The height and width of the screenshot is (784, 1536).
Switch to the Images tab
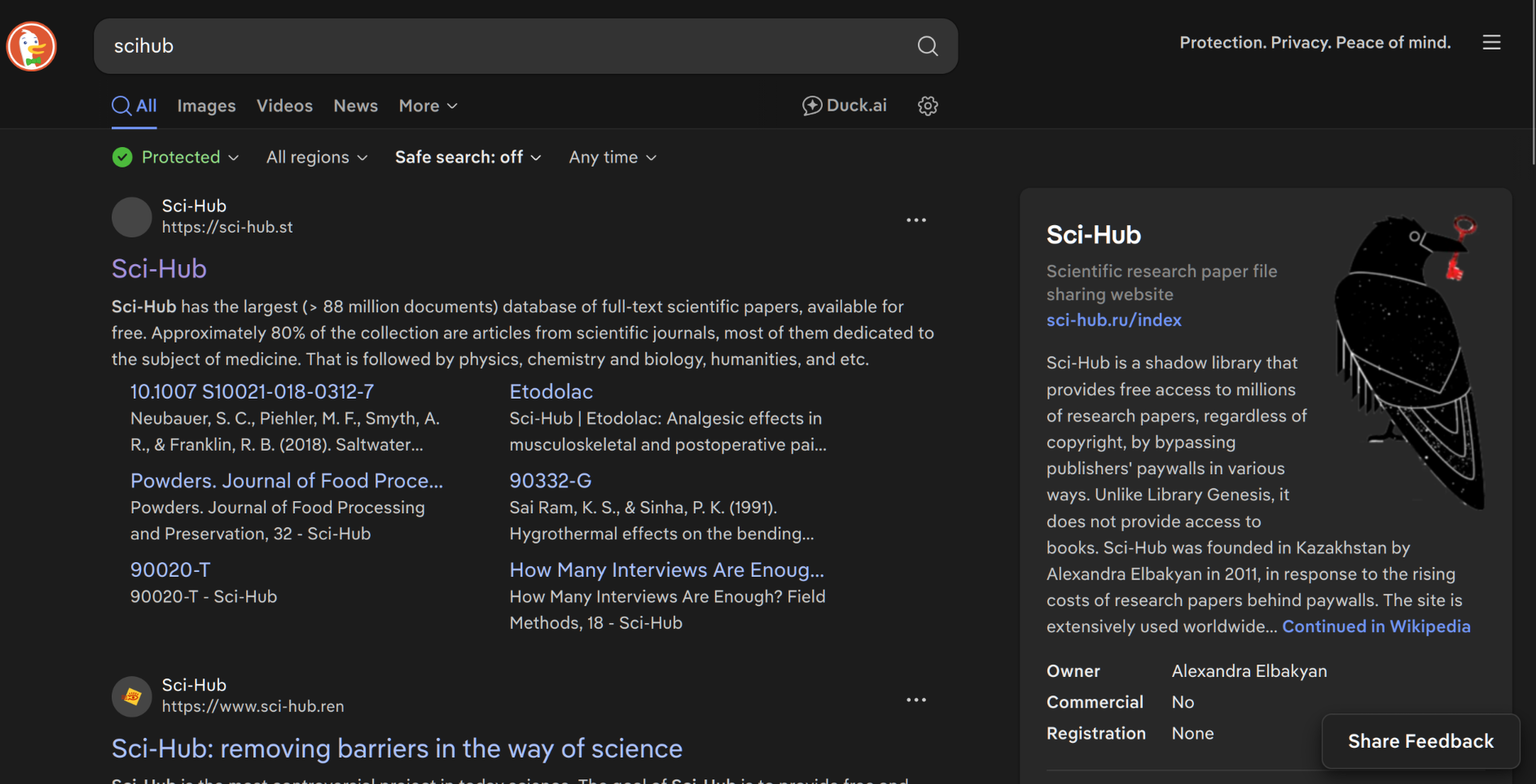coord(206,106)
